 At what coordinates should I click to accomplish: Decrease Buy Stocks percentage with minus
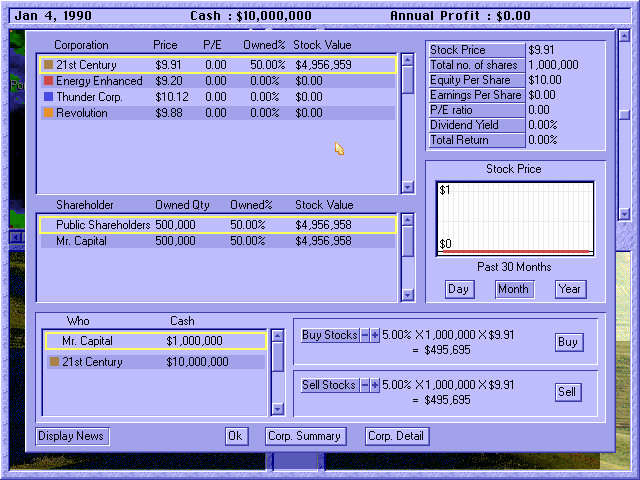click(365, 335)
